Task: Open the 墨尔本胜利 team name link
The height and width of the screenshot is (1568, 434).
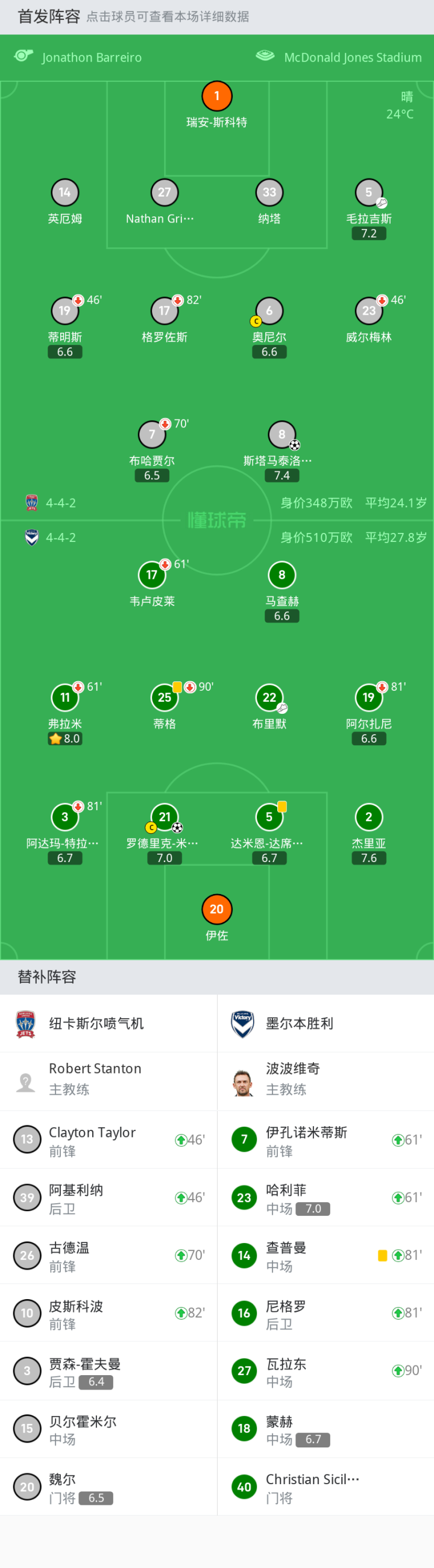Action: click(x=300, y=1024)
